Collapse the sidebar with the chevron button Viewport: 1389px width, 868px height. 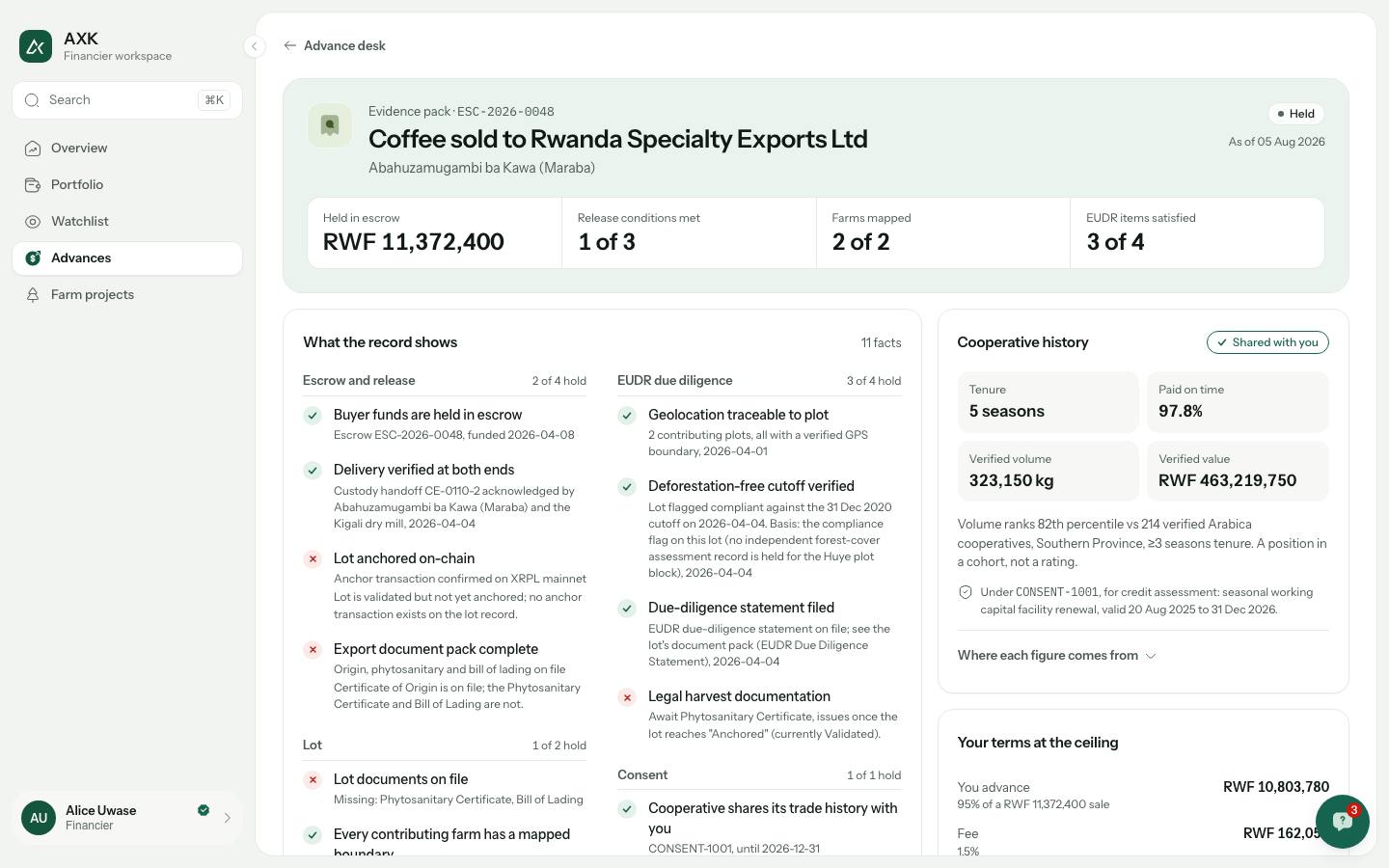coord(255,46)
